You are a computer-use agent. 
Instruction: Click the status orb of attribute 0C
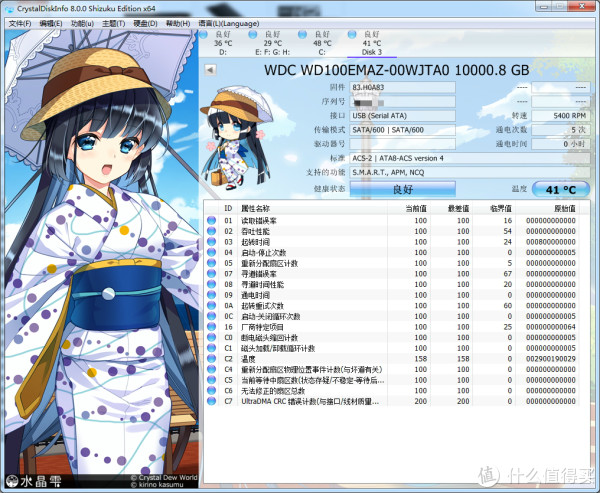(x=211, y=316)
